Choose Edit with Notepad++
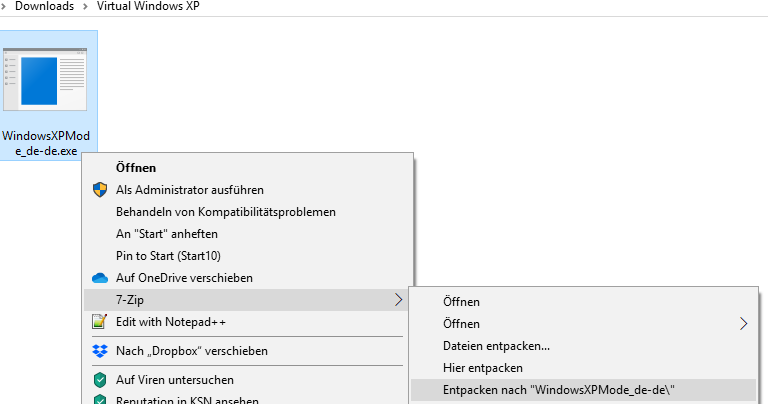The height and width of the screenshot is (404, 768). (170, 322)
